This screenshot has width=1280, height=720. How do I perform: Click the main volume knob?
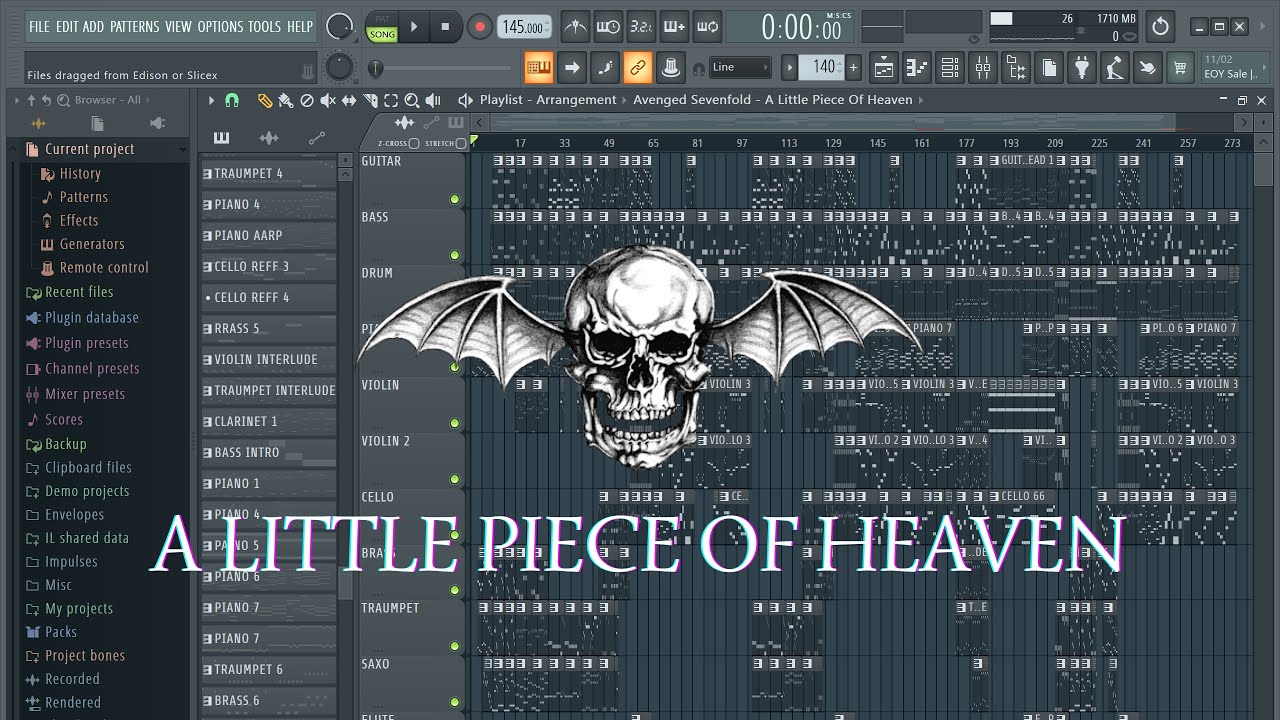[340, 27]
